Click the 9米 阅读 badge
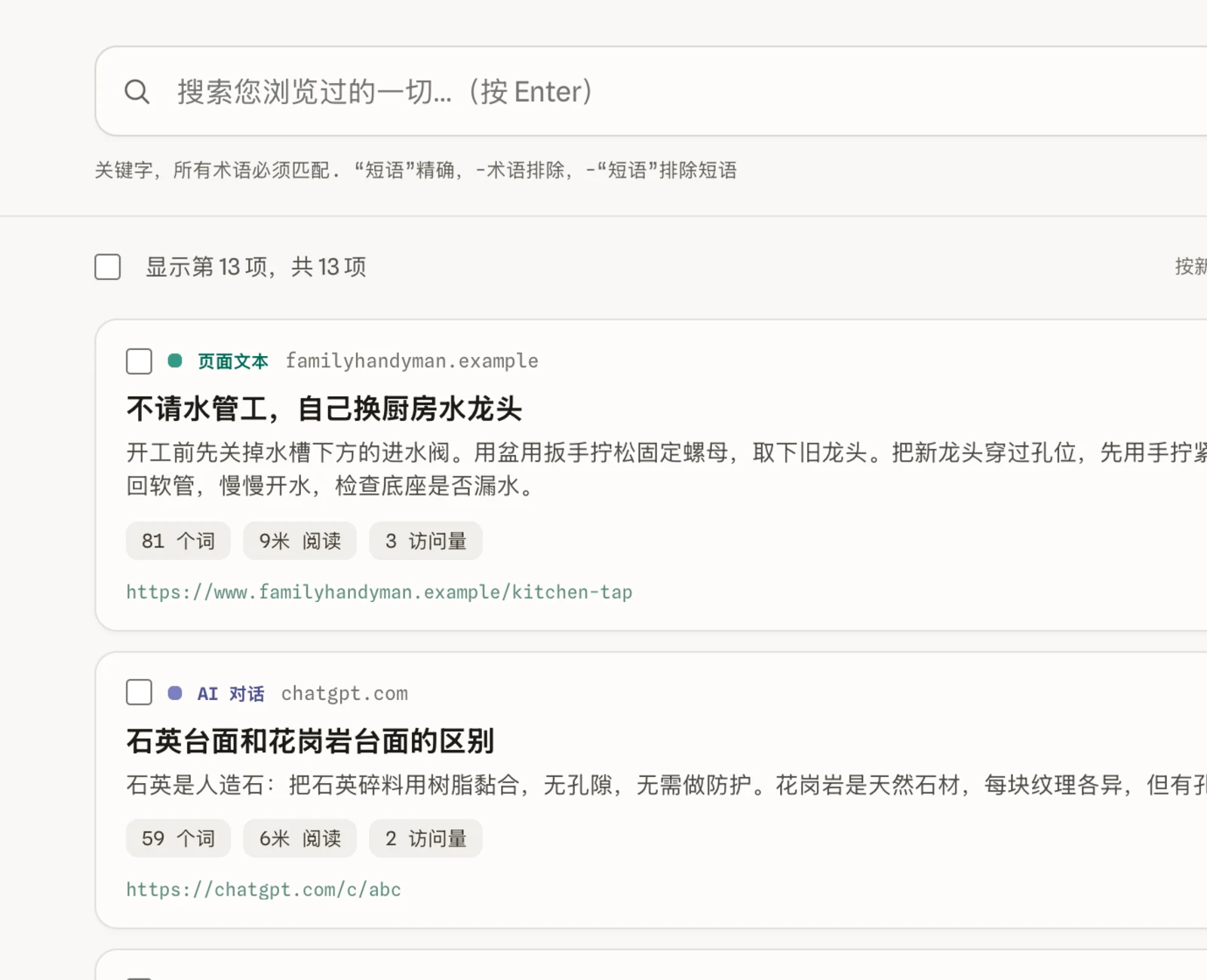This screenshot has height=980, width=1207. point(300,541)
